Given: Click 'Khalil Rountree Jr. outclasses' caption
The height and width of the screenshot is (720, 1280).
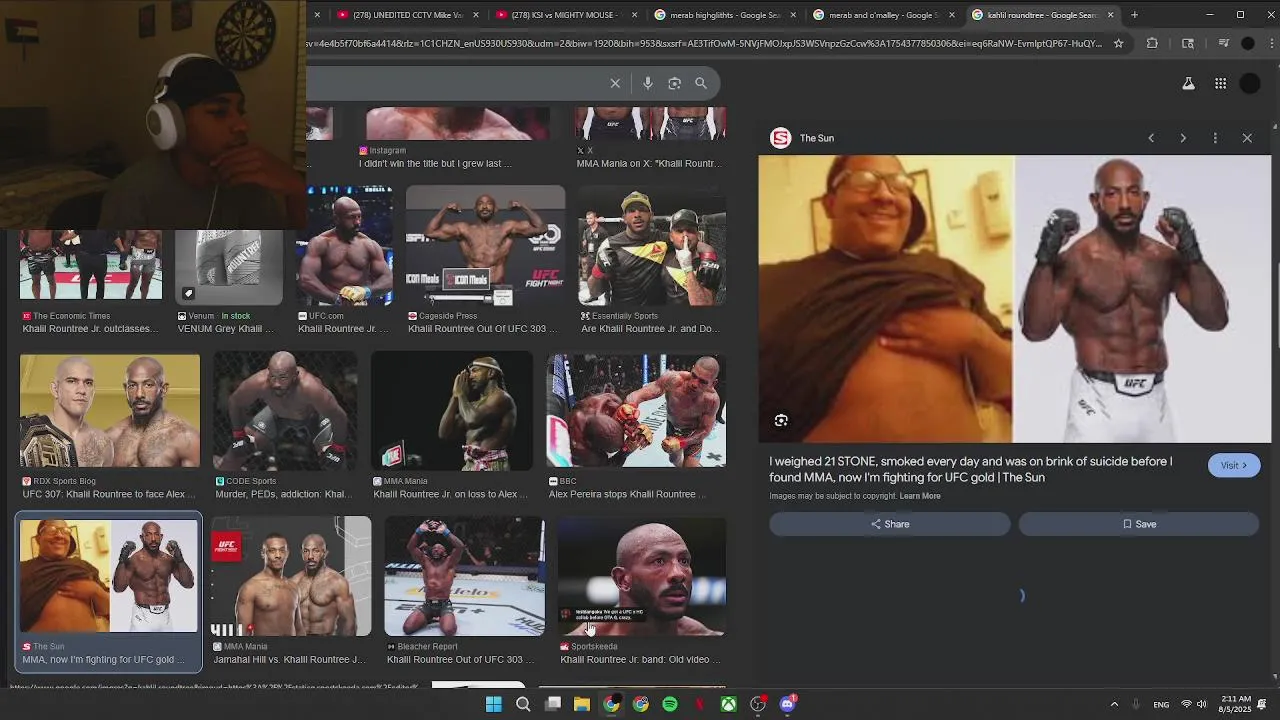Looking at the screenshot, I should point(90,329).
